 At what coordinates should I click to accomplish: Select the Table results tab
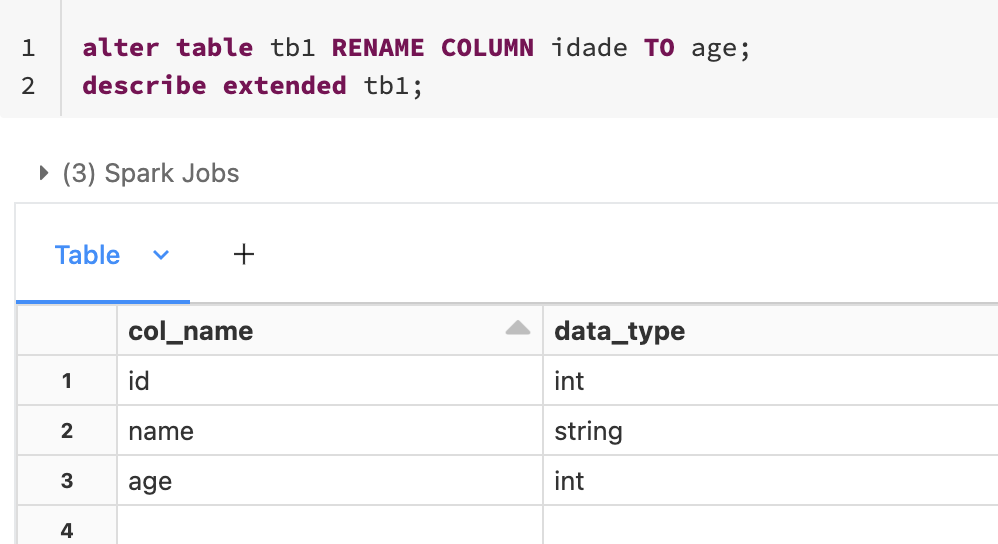(x=87, y=255)
